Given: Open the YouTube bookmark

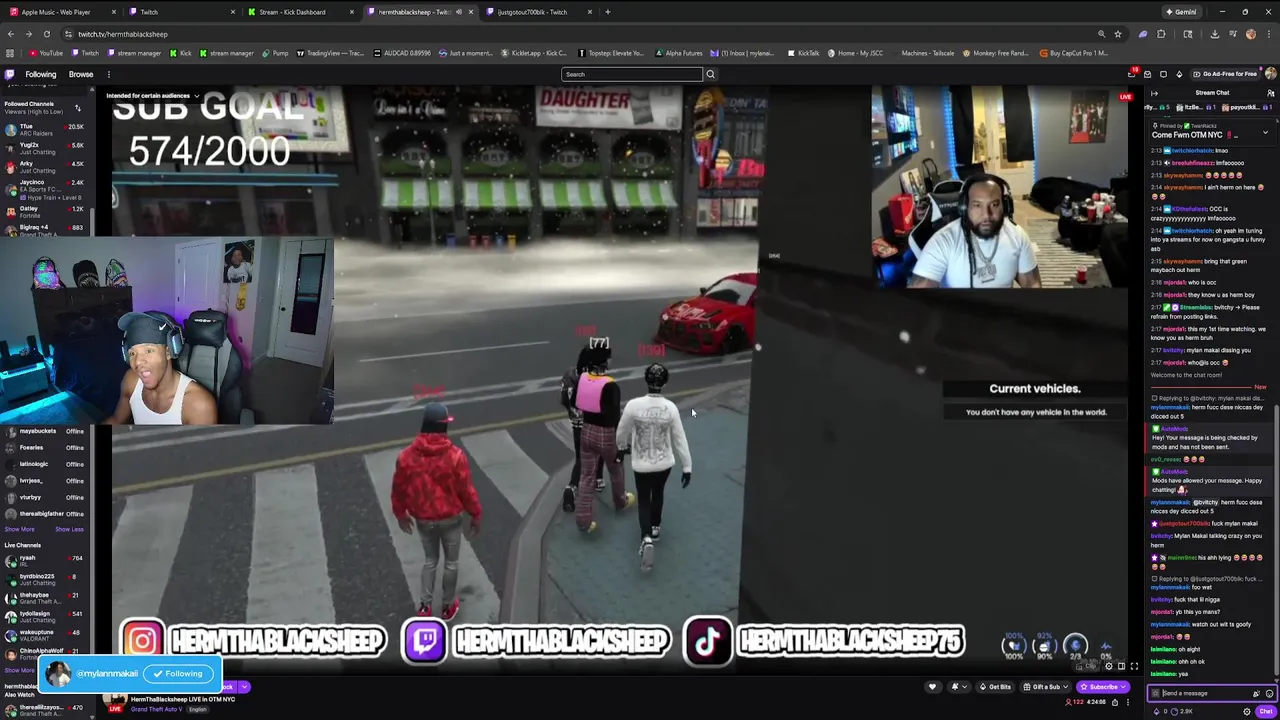Looking at the screenshot, I should pos(46,53).
